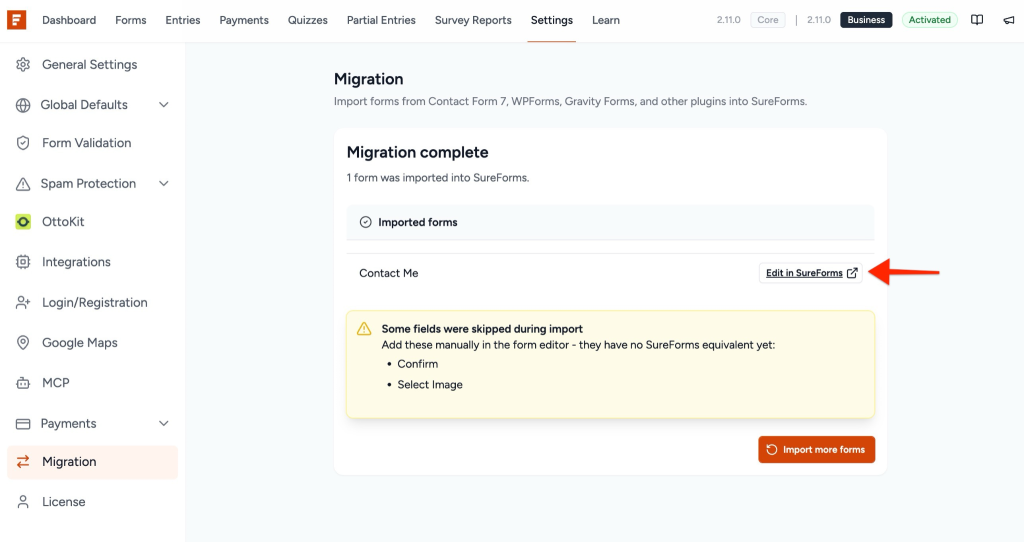The image size is (1024, 542).
Task: Click the Import more forms button
Action: coord(816,449)
